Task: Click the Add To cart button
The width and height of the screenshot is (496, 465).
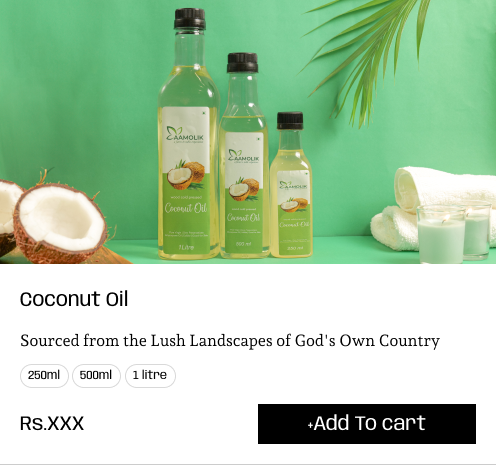Action: [367, 424]
